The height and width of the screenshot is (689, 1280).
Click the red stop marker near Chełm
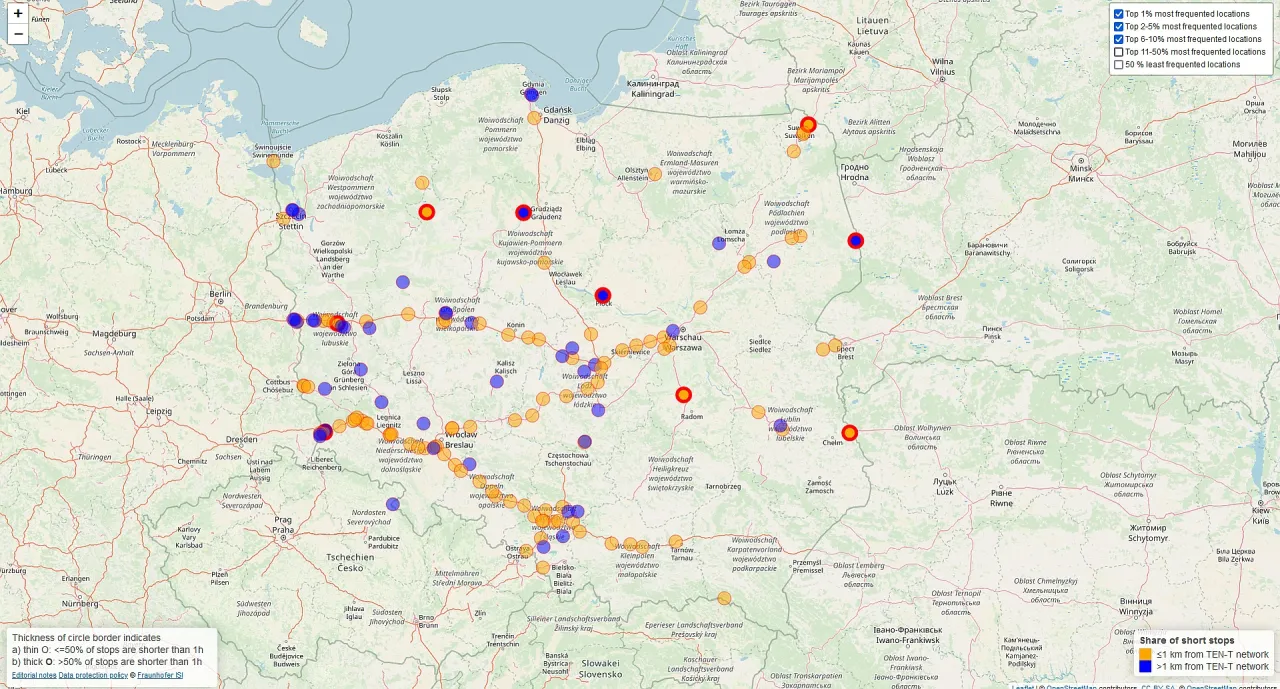pos(849,432)
